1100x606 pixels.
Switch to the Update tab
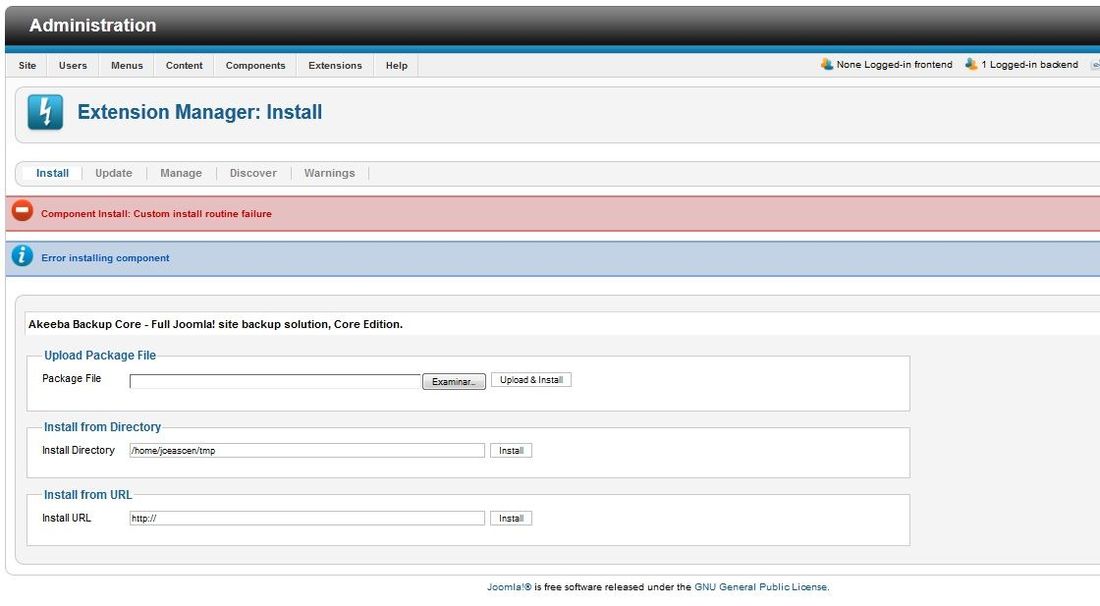point(114,173)
